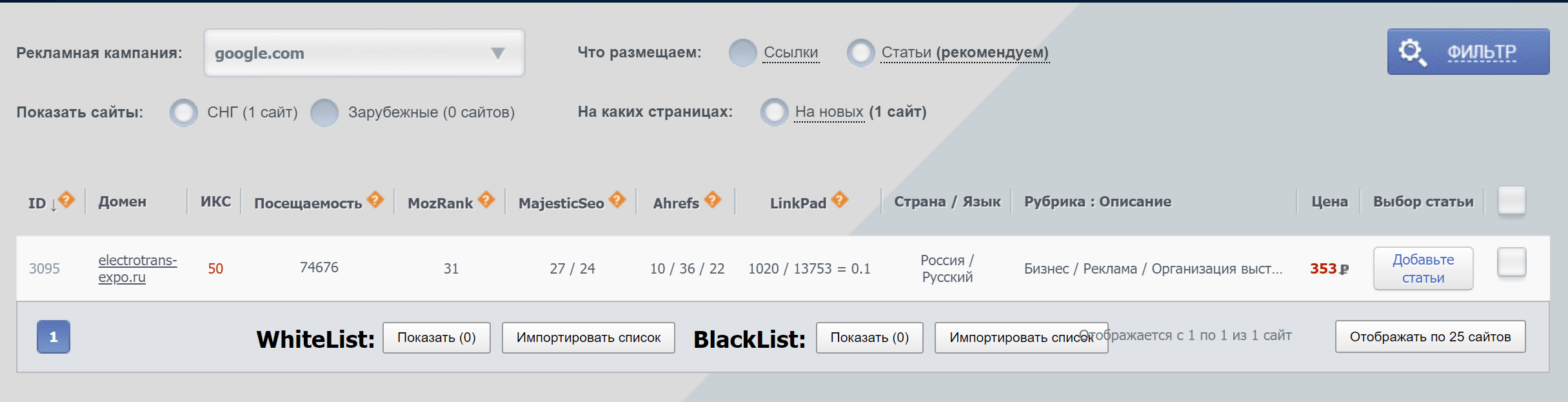1568x402 pixels.
Task: Click the question icon next to MozRank
Action: 486,199
